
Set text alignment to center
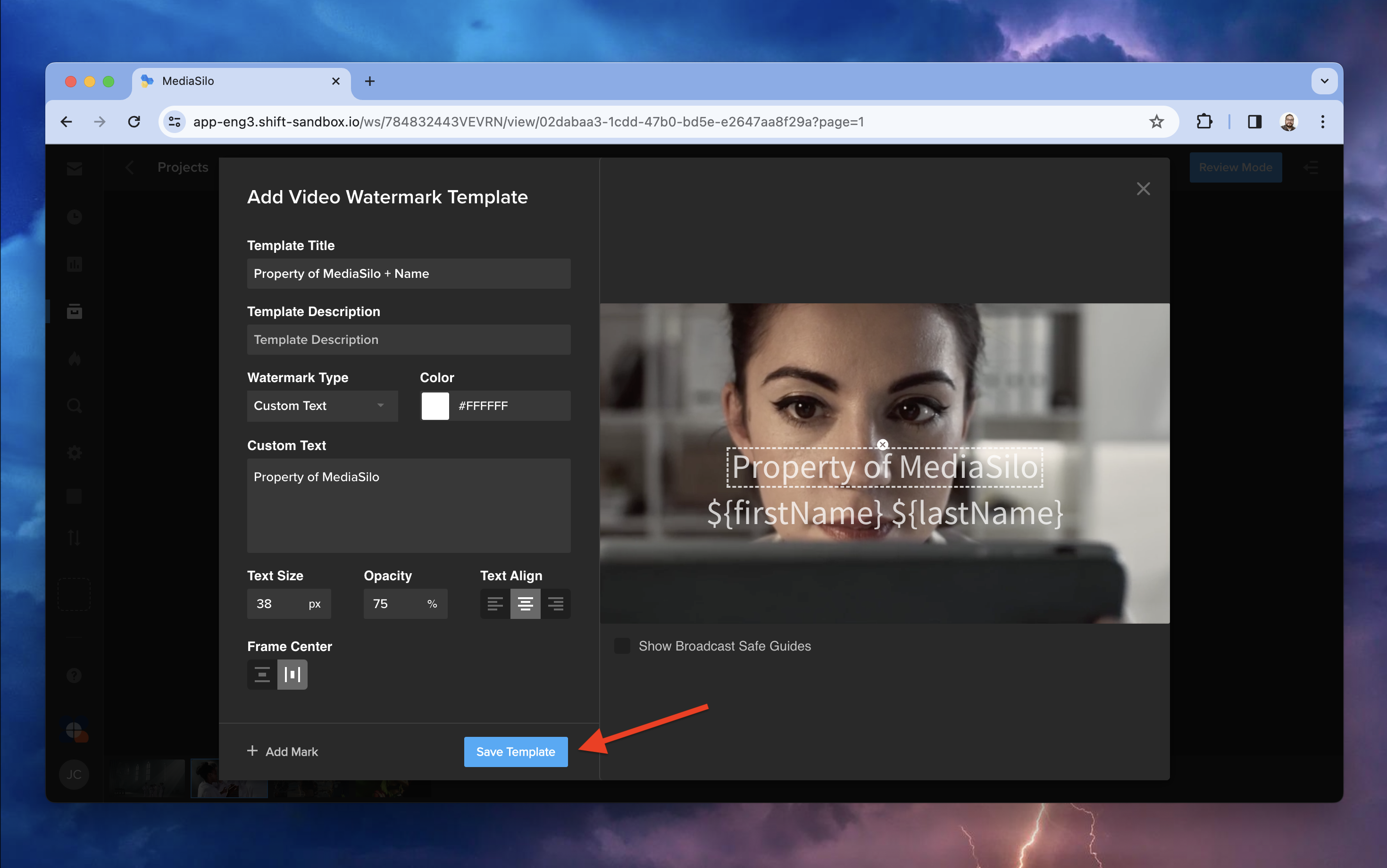pos(525,604)
